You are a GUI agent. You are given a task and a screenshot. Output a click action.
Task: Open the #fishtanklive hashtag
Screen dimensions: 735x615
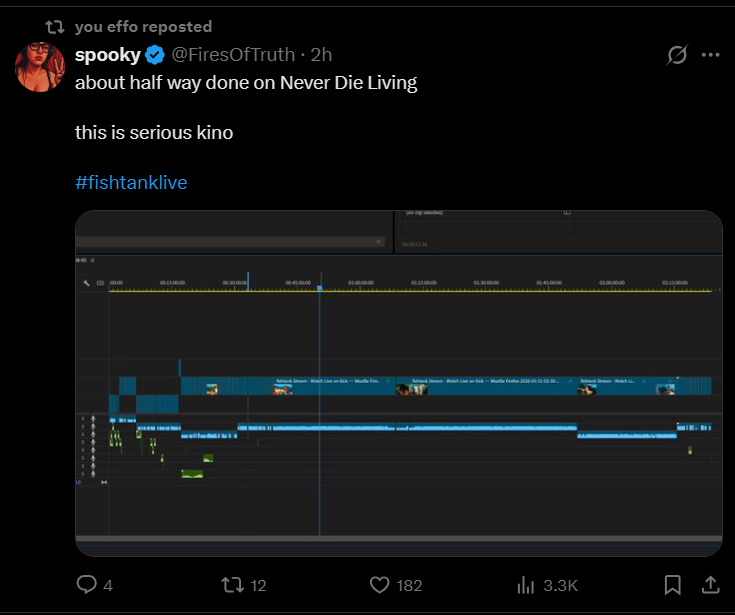pos(131,183)
